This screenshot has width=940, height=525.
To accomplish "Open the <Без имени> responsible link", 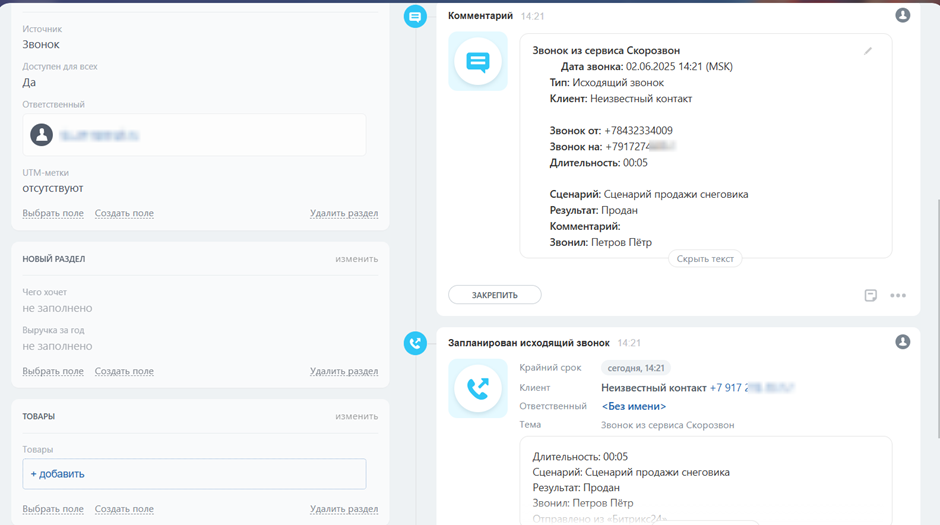I will tap(634, 406).
